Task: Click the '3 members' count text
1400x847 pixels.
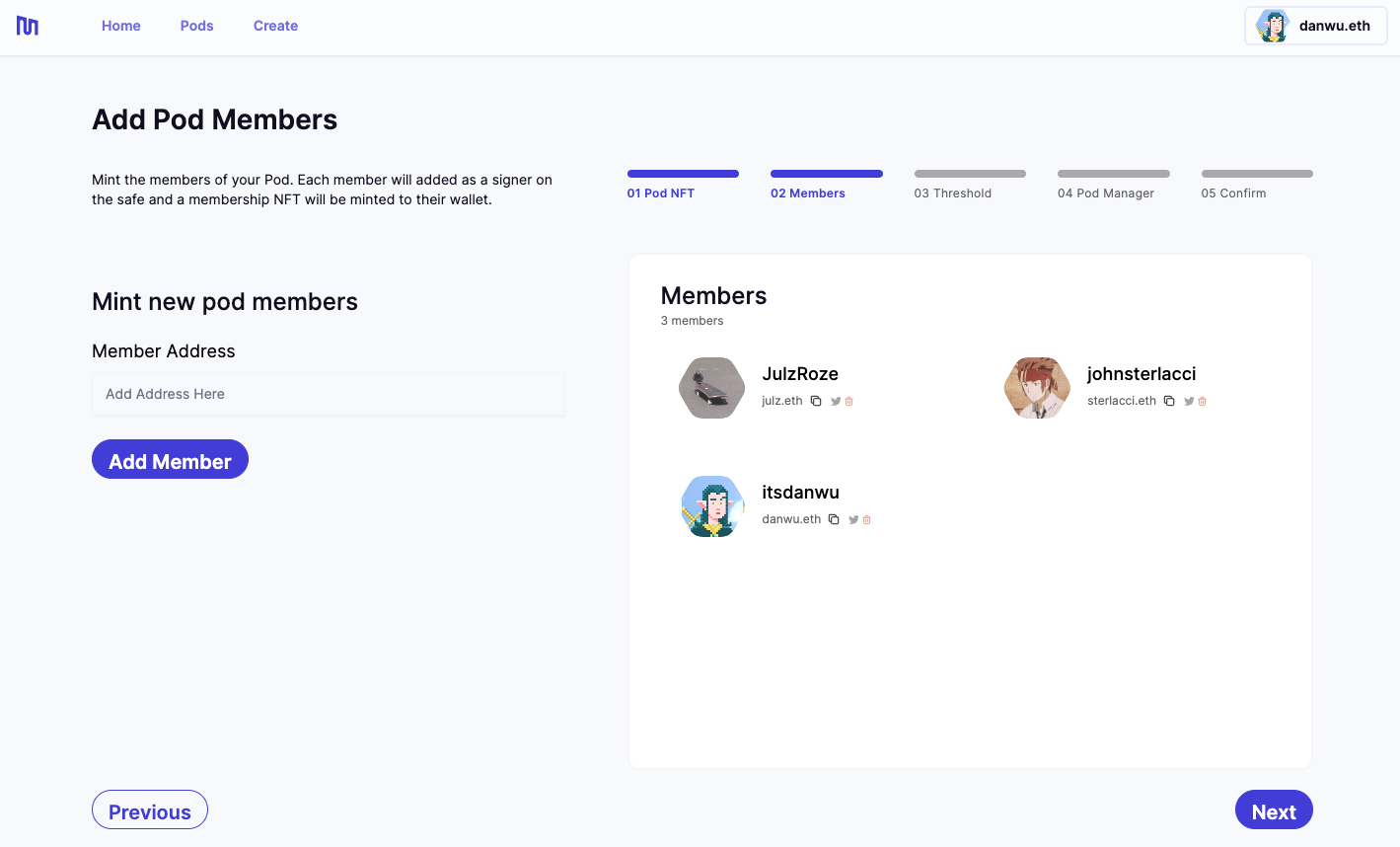Action: [x=692, y=321]
